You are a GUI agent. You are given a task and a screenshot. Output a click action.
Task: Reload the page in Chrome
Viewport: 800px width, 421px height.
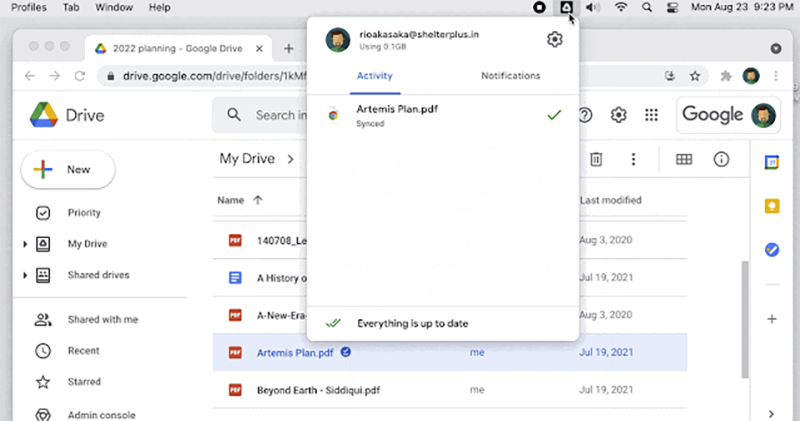tap(80, 76)
